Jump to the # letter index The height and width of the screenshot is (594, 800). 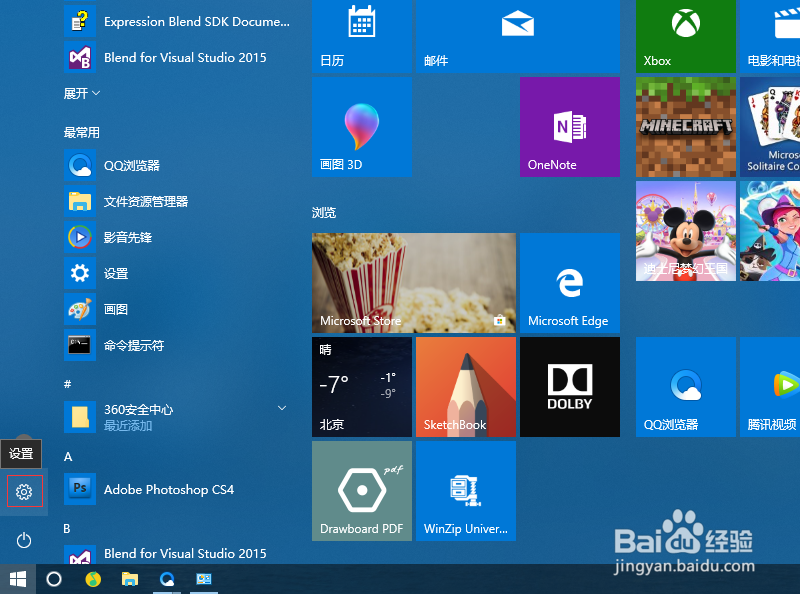(67, 384)
